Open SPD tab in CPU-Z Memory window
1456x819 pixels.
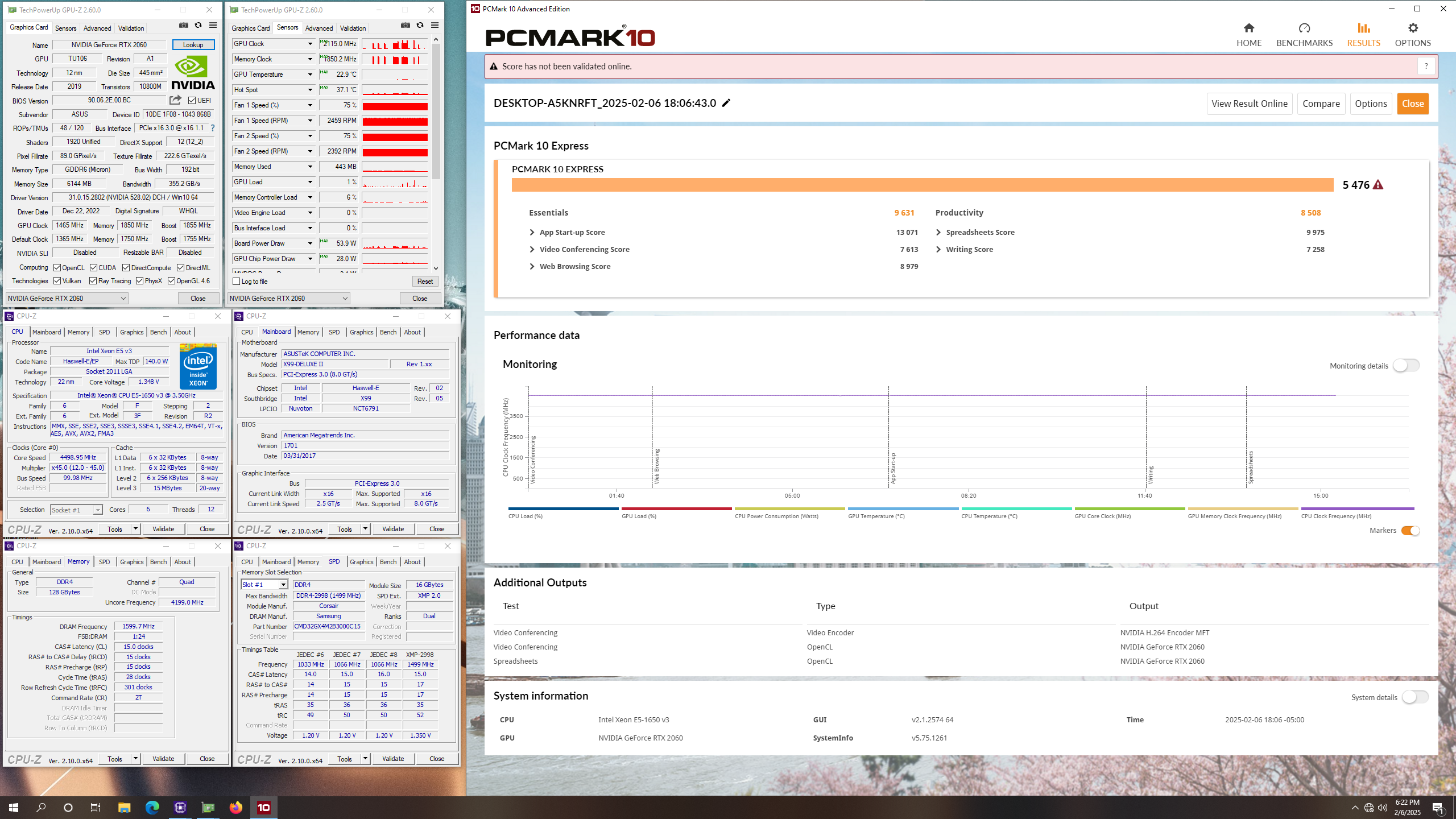tap(104, 562)
